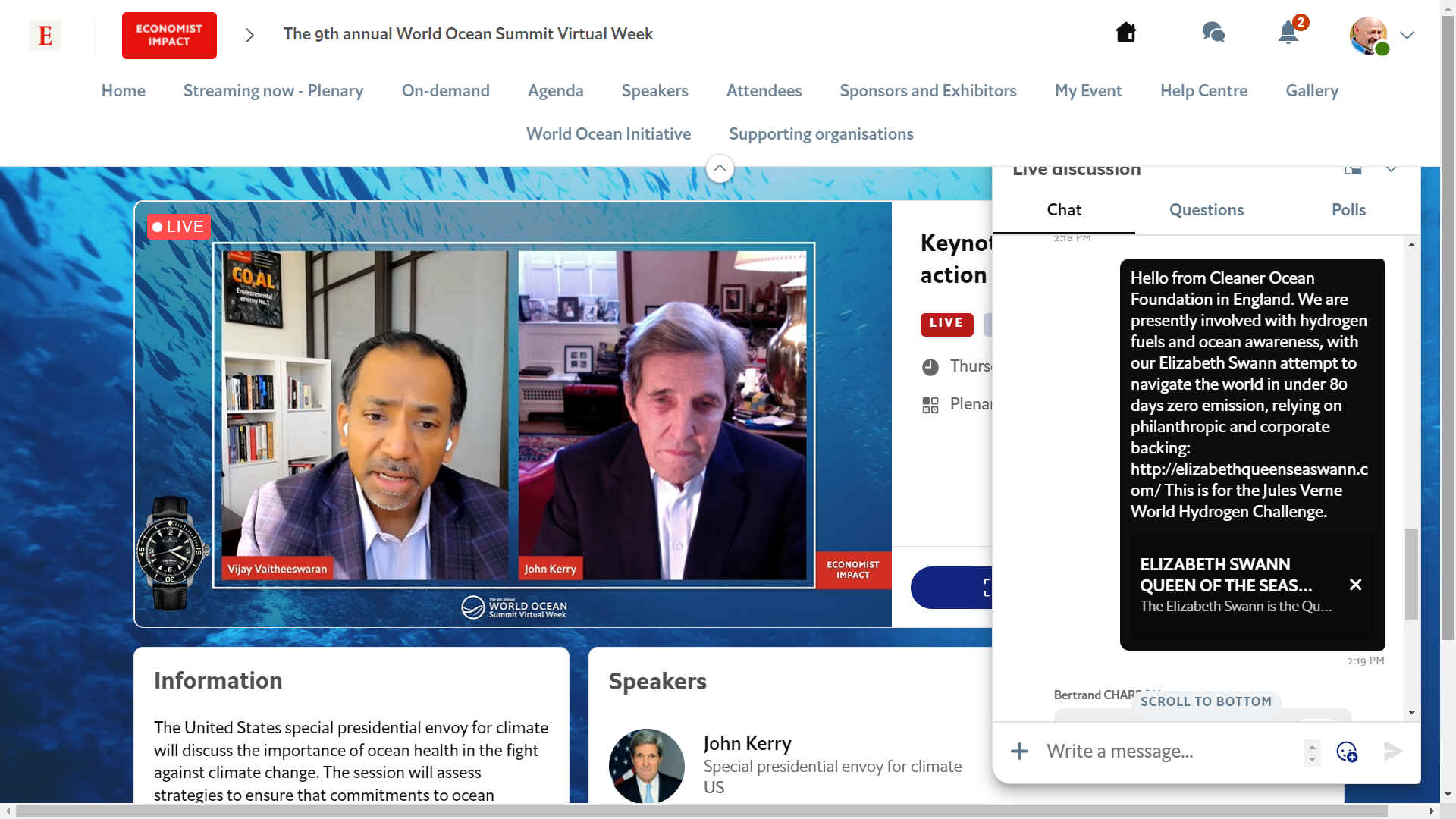
Task: Open My Event page
Action: tap(1088, 91)
